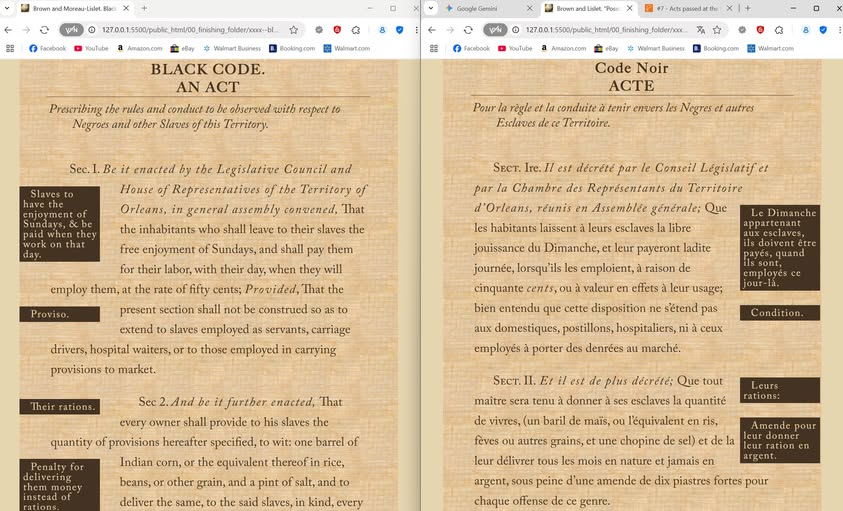Click the URL field in the left window
The height and width of the screenshot is (511, 843).
[x=191, y=30]
